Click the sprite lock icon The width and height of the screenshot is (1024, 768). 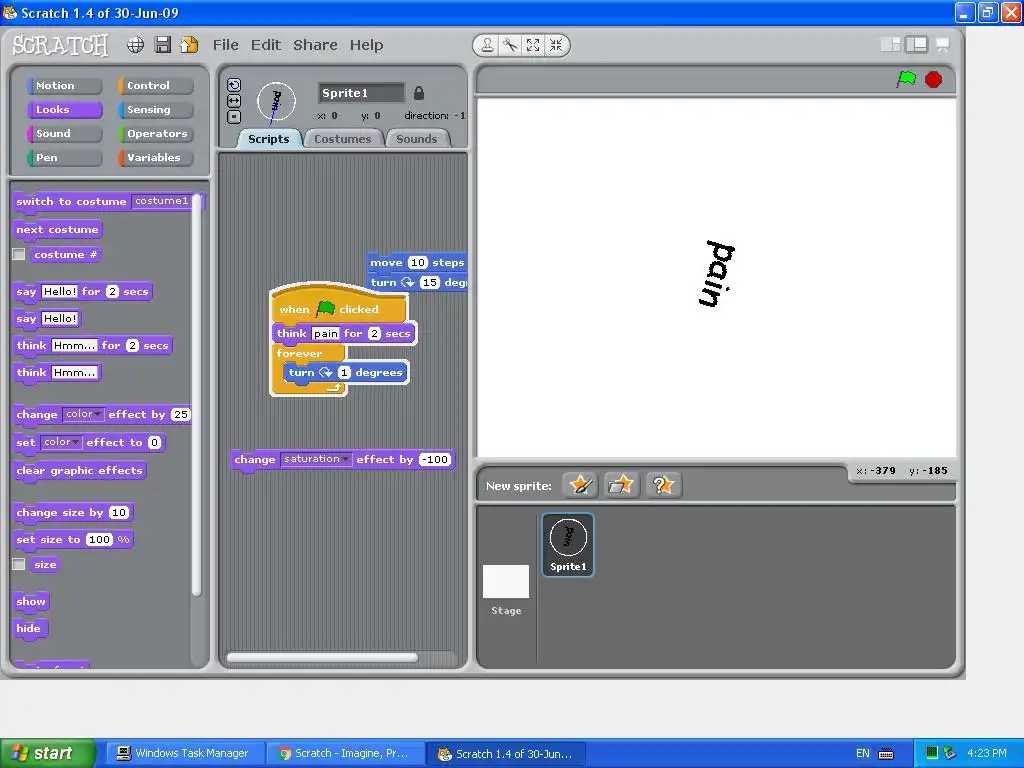pos(419,93)
